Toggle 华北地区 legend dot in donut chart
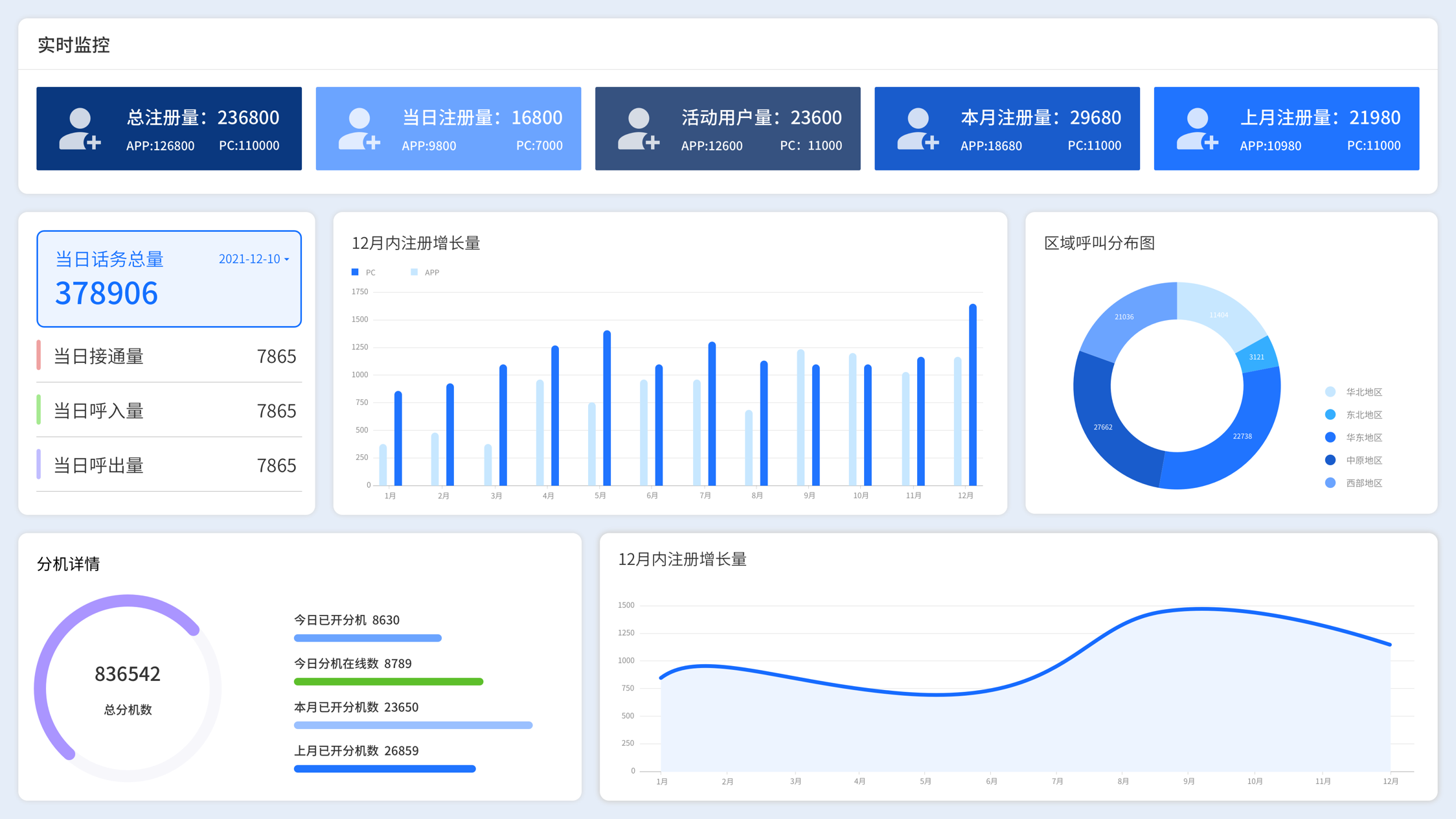The height and width of the screenshot is (819, 1456). pyautogui.click(x=1330, y=392)
